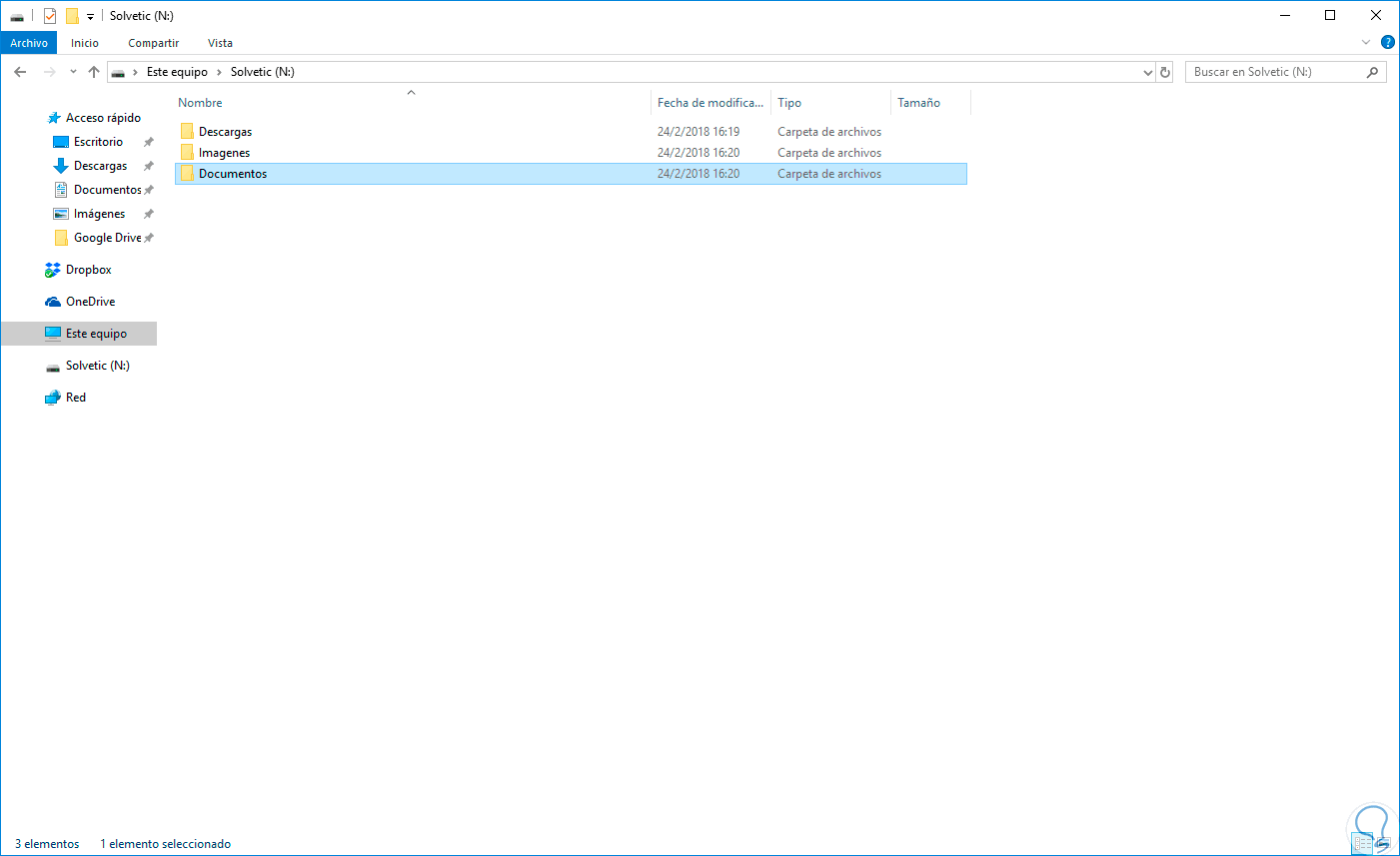
Task: Switch to the Inicio ribbon tab
Action: point(85,43)
